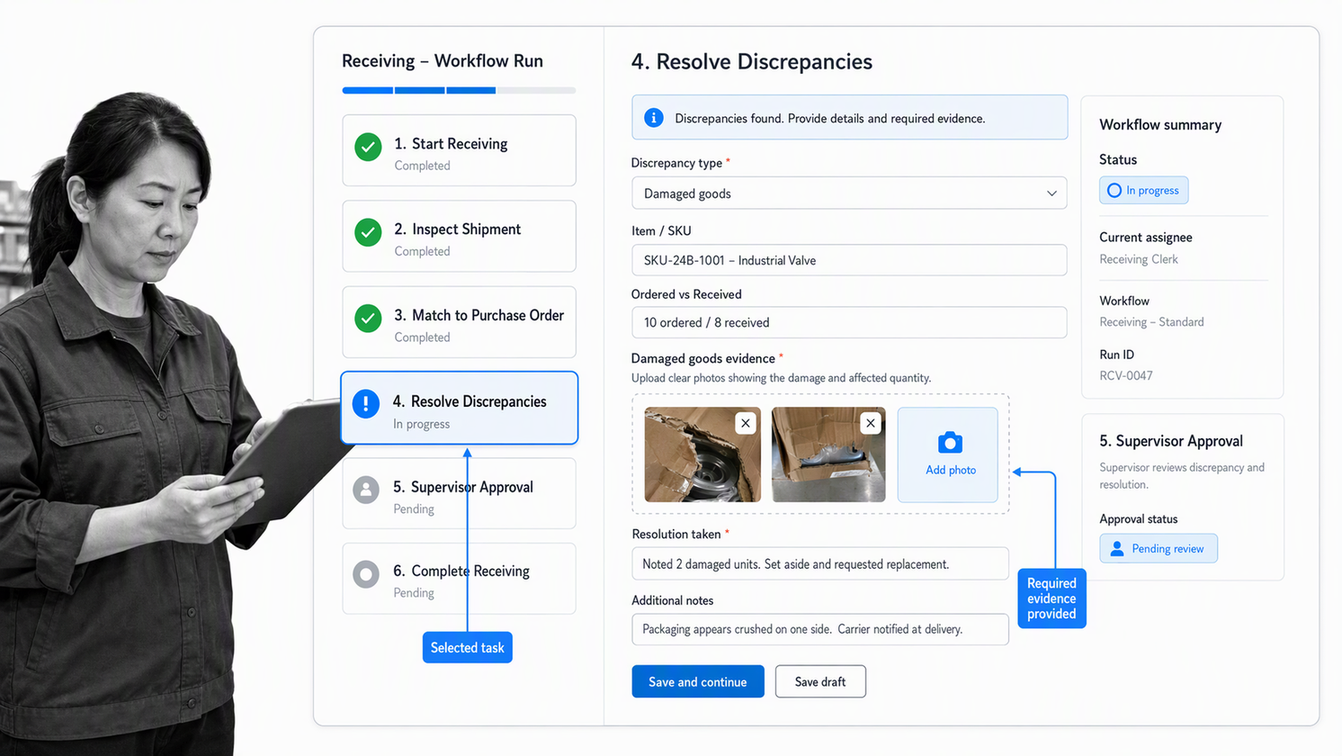
Task: Click the Workflow summary heading
Action: click(1160, 125)
